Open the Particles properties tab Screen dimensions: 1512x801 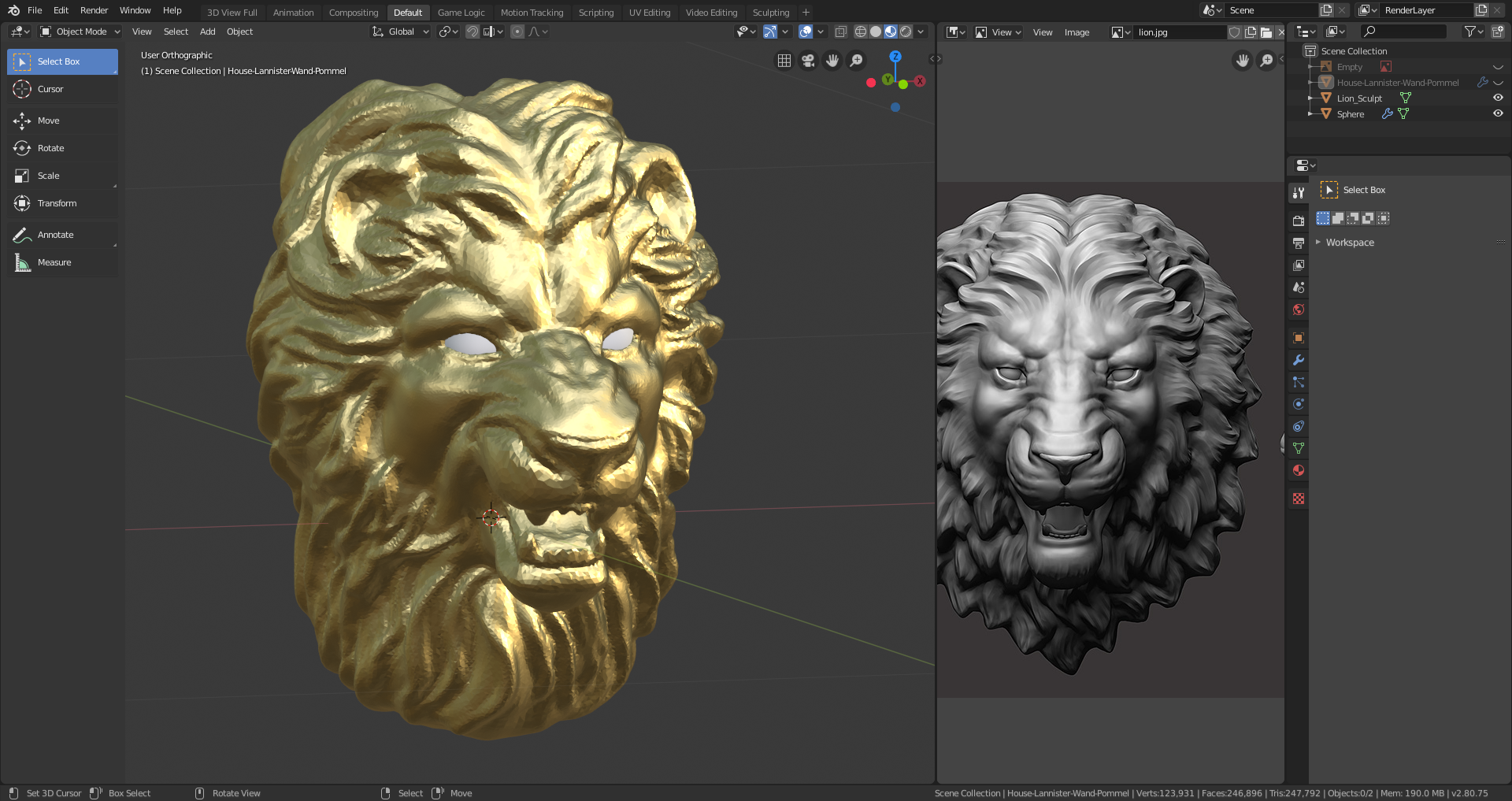(x=1299, y=382)
